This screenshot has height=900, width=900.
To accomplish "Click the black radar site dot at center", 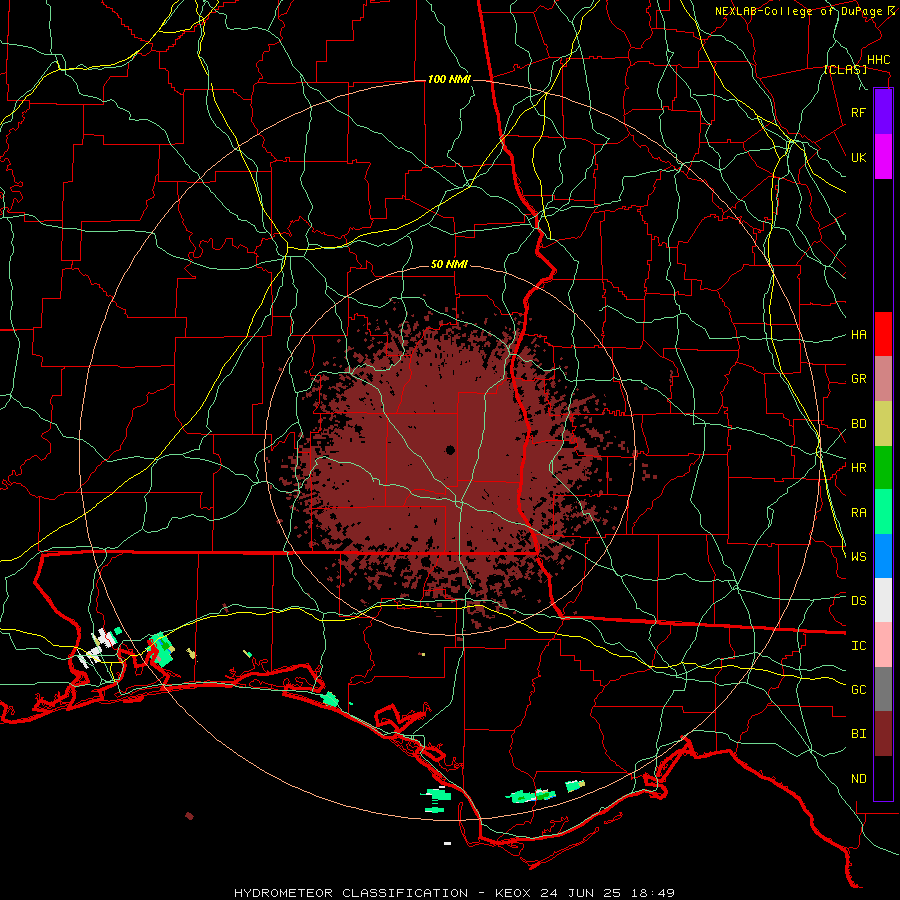I will pyautogui.click(x=450, y=450).
